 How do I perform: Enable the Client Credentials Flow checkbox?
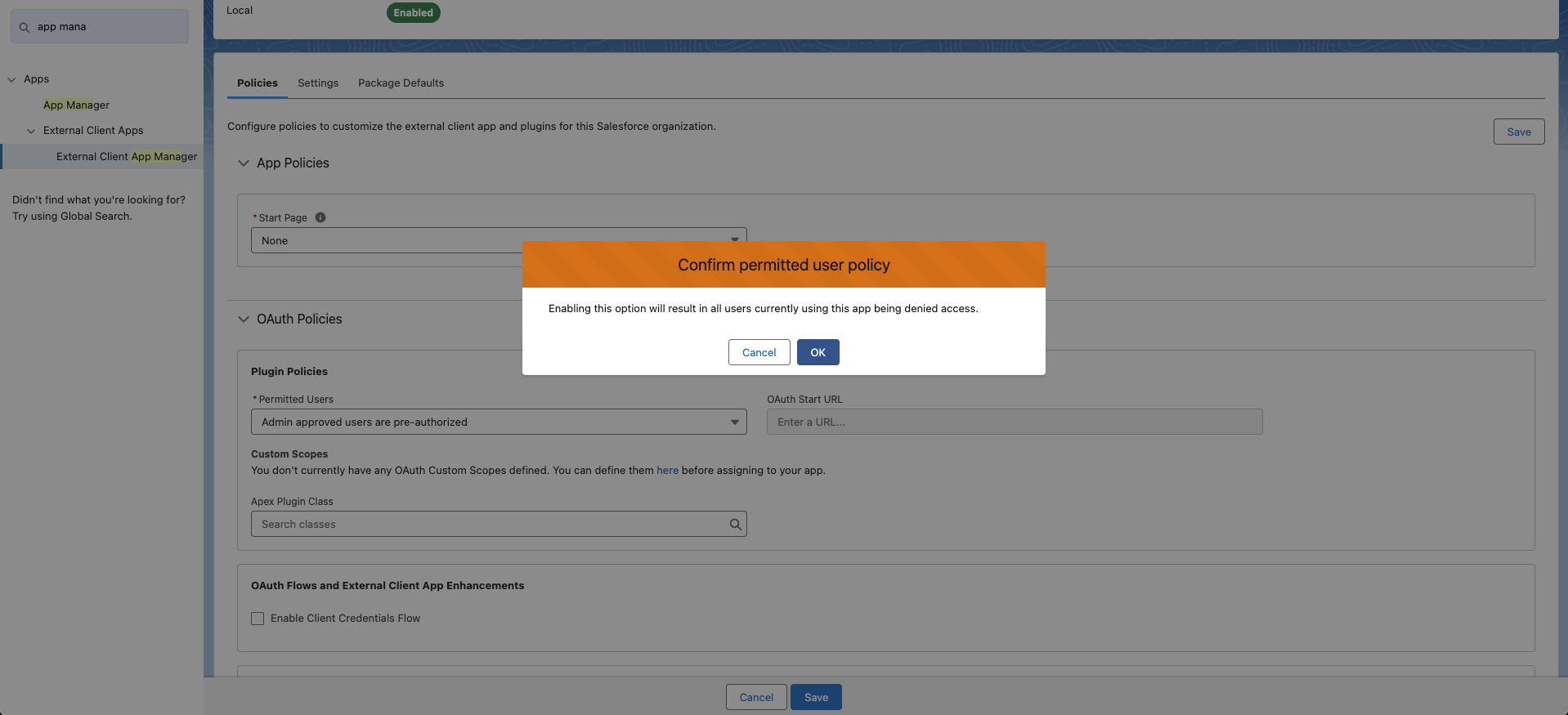tap(258, 619)
